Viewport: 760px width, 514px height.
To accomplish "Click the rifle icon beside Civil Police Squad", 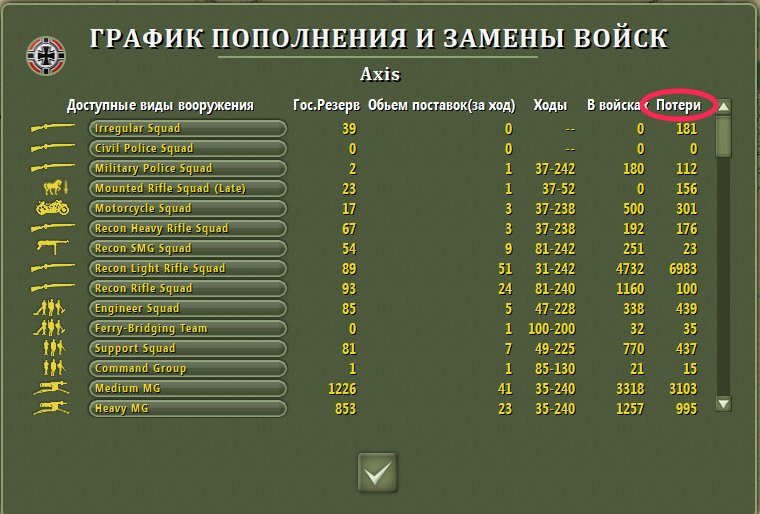I will [x=53, y=148].
